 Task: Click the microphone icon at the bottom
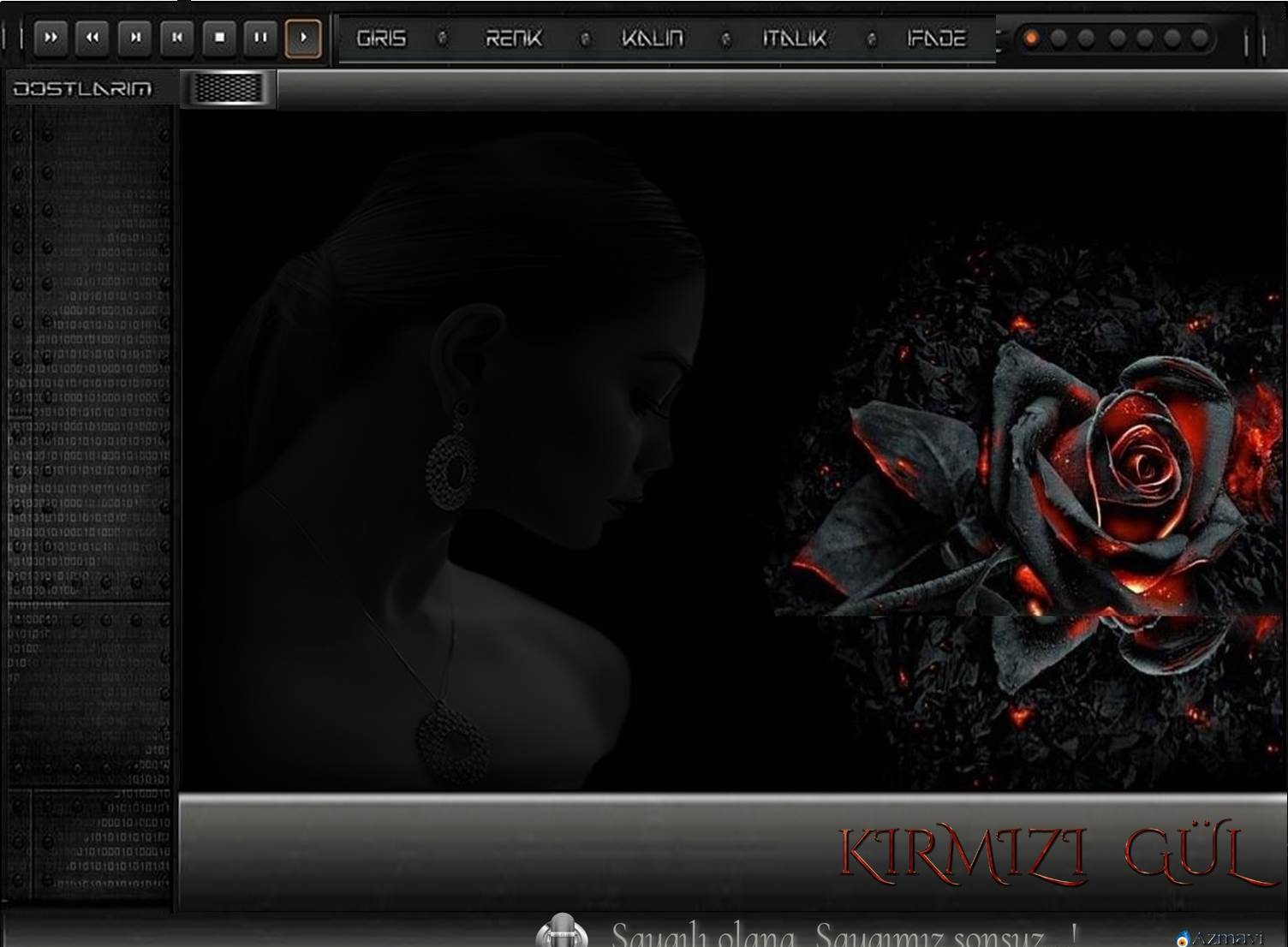tap(562, 932)
